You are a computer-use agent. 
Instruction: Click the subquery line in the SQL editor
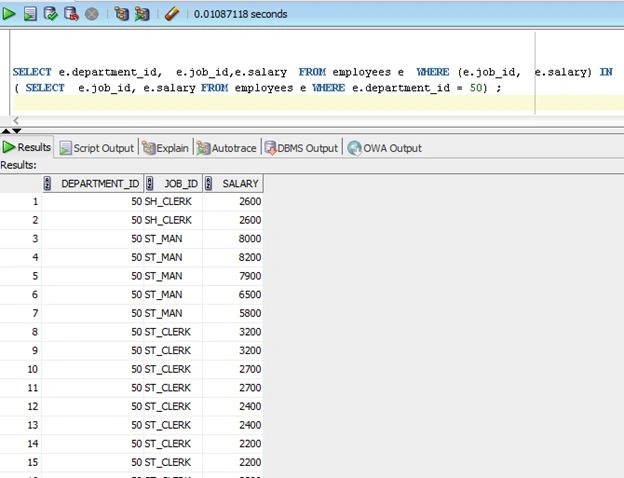pos(257,88)
